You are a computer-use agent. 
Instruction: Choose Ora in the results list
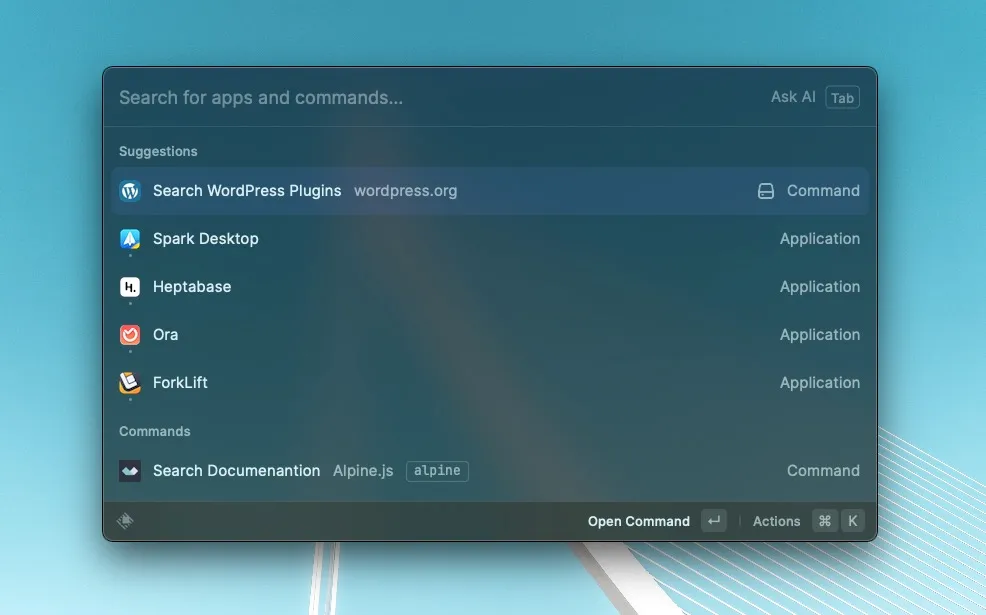166,335
